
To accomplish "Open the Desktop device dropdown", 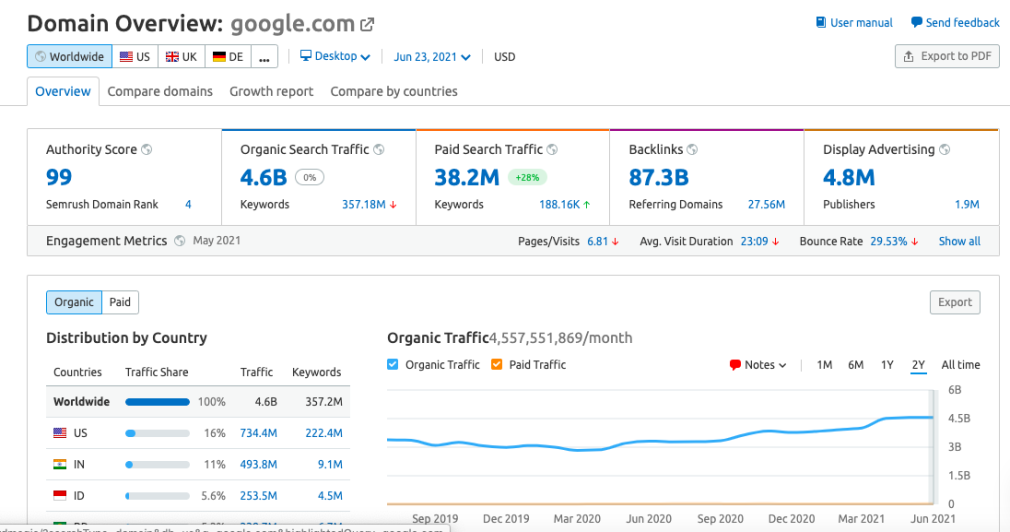I will coord(335,56).
